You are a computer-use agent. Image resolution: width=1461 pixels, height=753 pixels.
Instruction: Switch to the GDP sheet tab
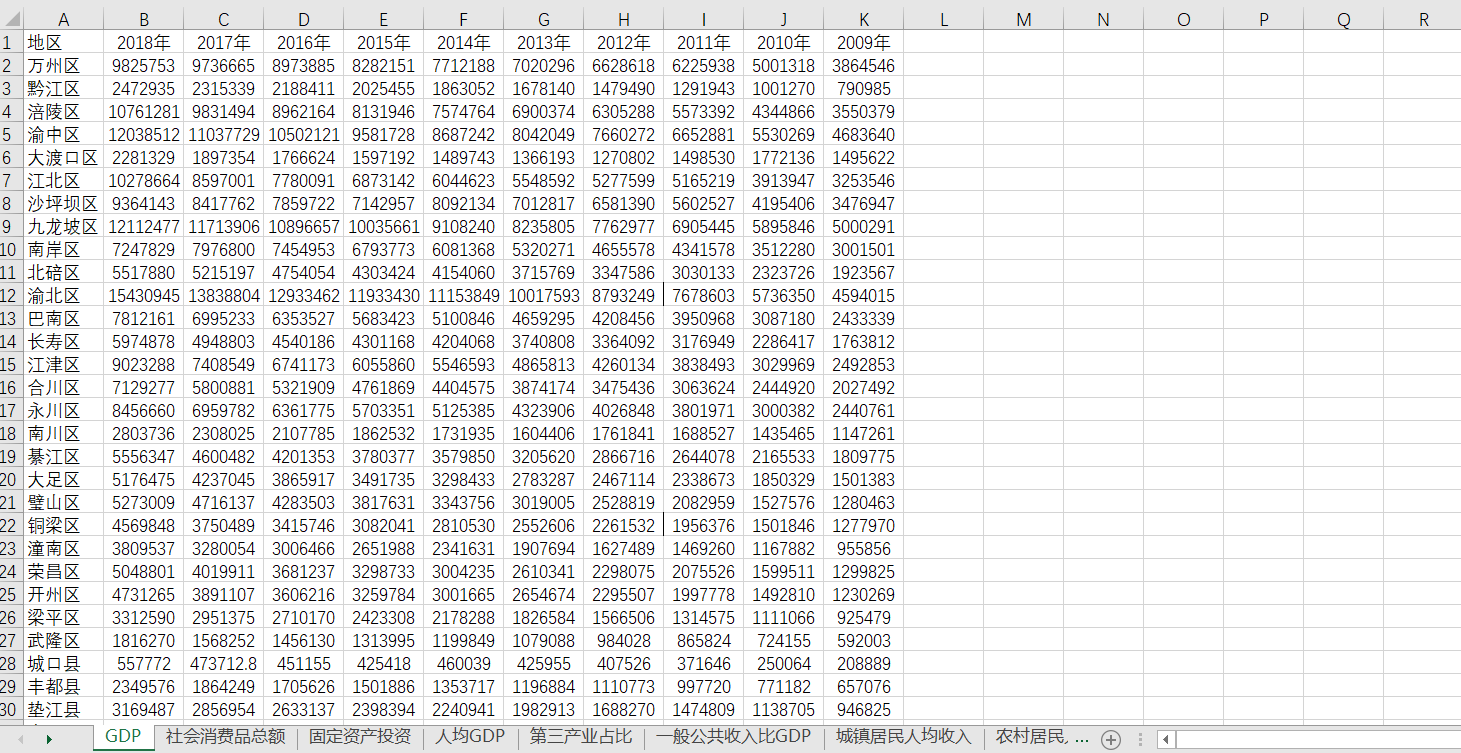pyautogui.click(x=123, y=737)
